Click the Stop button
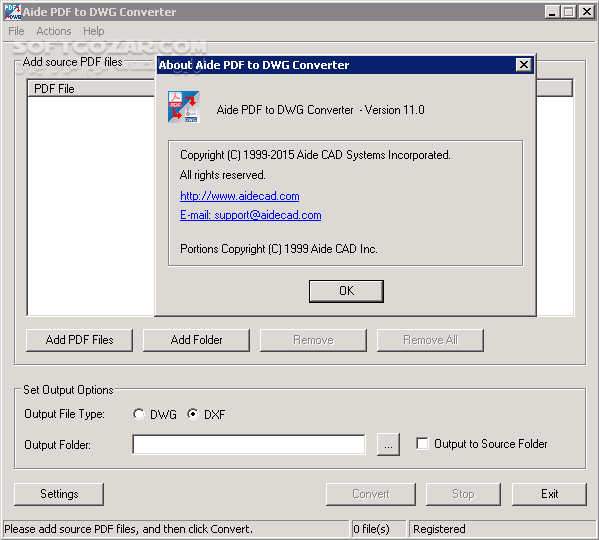 click(x=463, y=494)
